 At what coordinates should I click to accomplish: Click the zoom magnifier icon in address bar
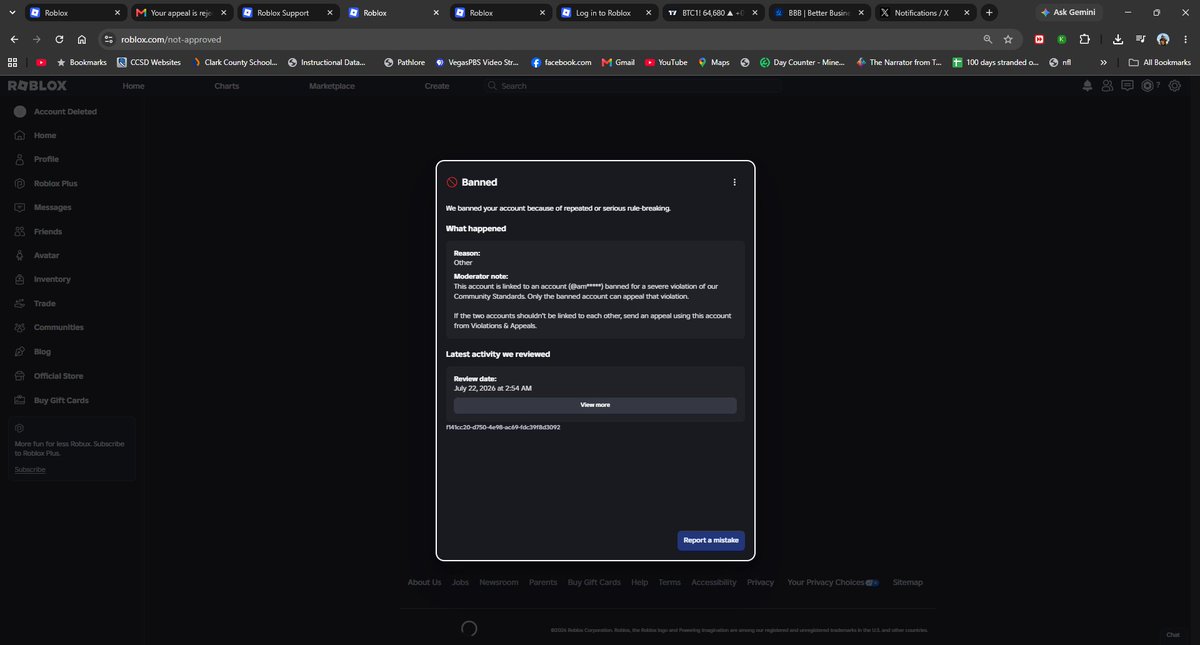(988, 39)
